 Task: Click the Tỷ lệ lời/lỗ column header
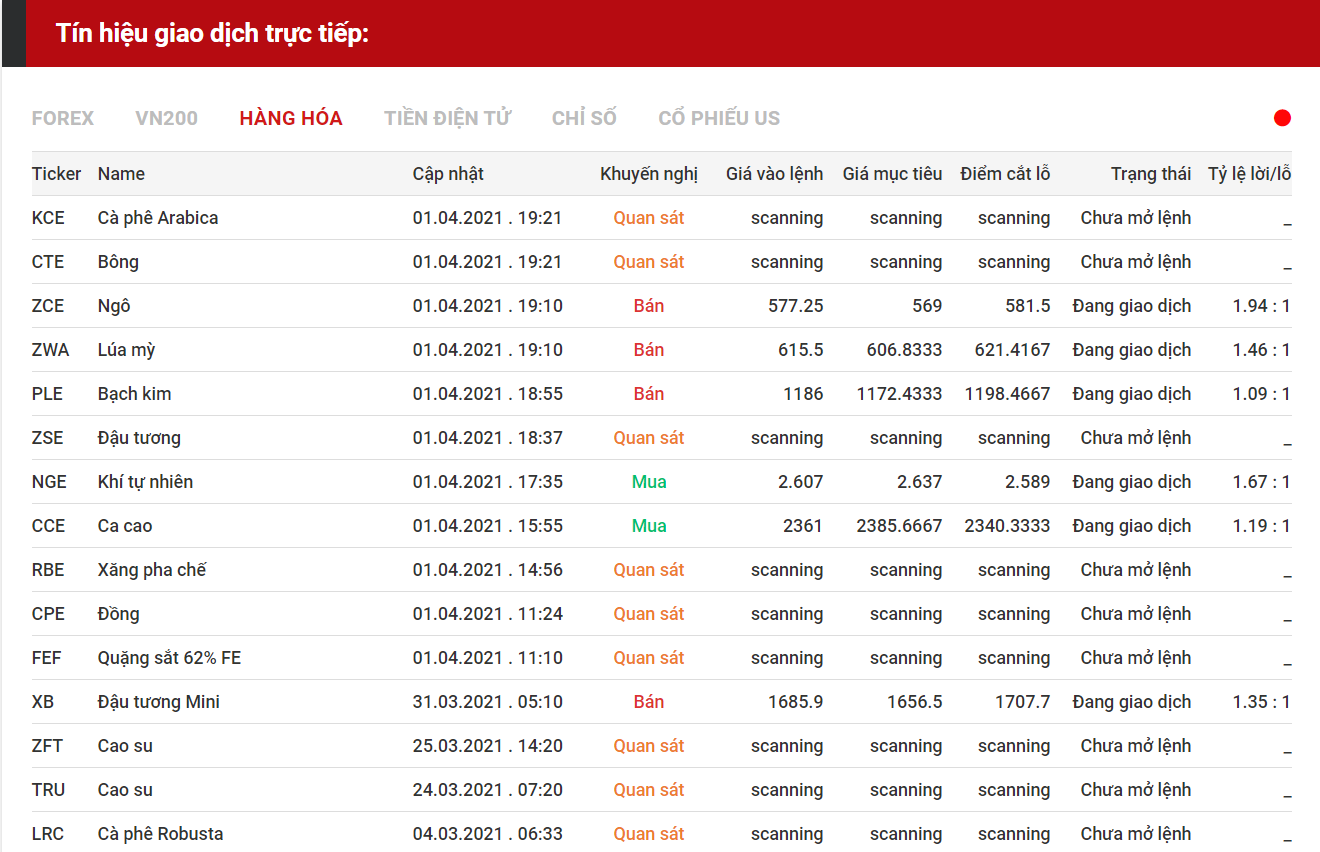pos(1250,174)
